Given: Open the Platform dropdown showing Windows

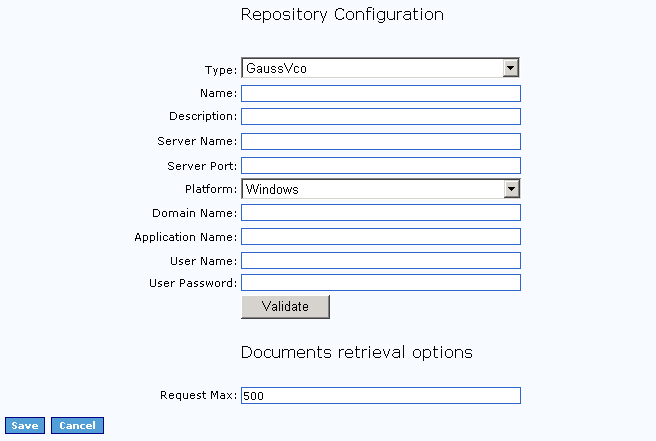Looking at the screenshot, I should point(380,189).
